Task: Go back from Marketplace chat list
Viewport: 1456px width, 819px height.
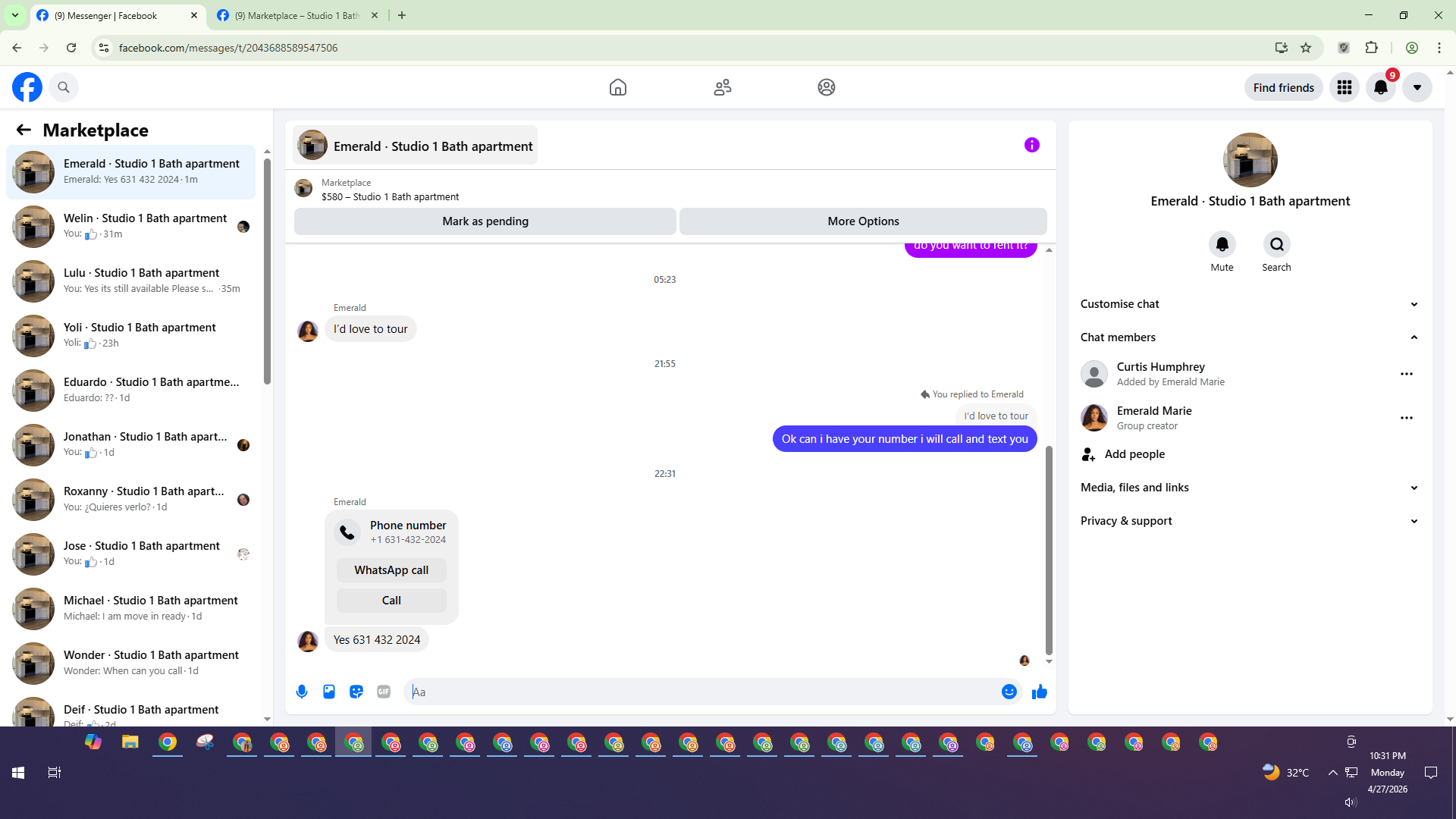Action: (x=24, y=130)
